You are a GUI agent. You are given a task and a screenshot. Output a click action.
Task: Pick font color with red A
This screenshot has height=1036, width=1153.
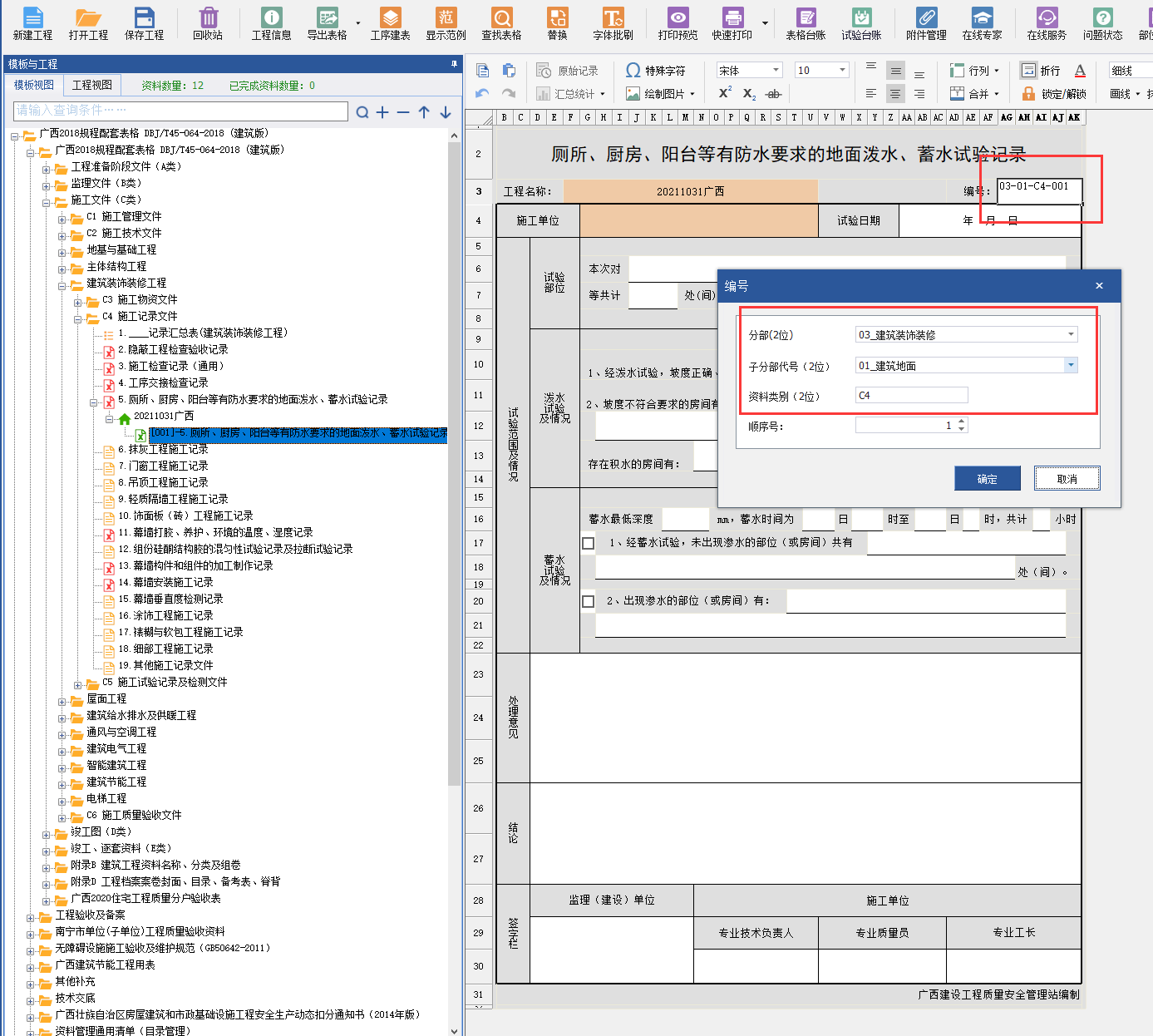click(x=1080, y=71)
